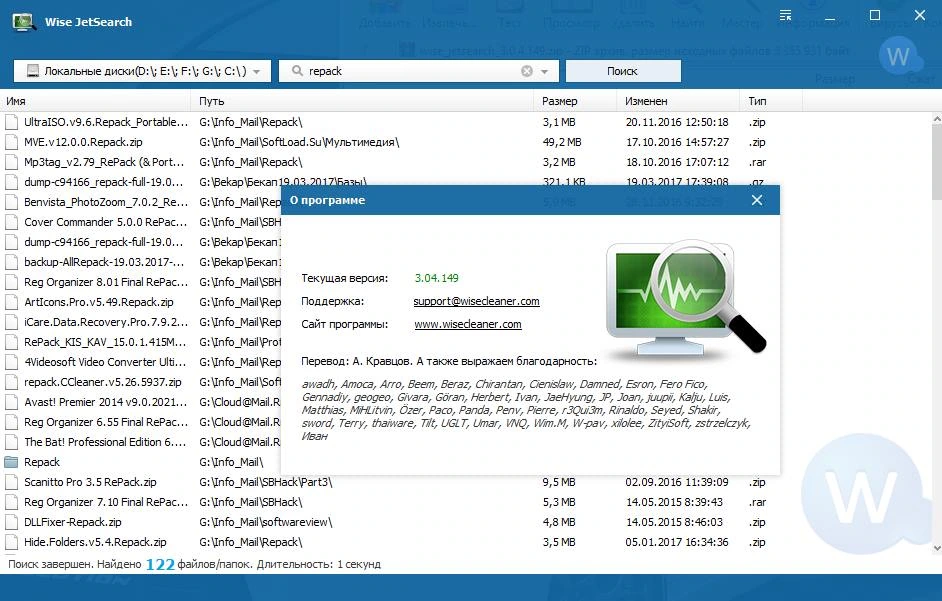
Task: Select file icon of The Bat! Professional Edition
Action: tap(11, 442)
